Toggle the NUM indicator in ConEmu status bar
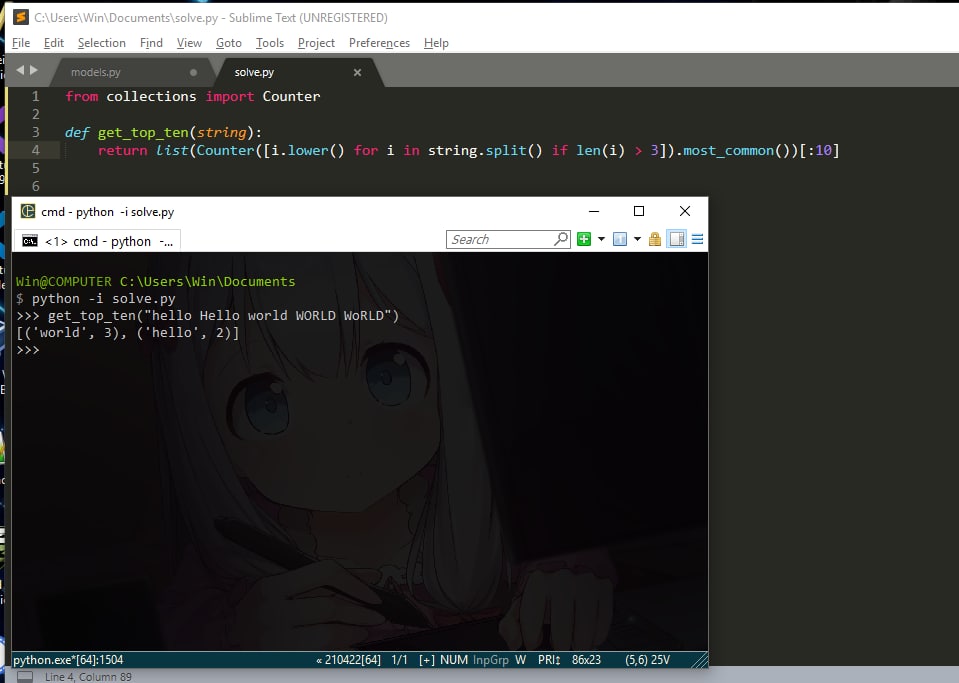Screen dimensions: 959x683 (453, 660)
